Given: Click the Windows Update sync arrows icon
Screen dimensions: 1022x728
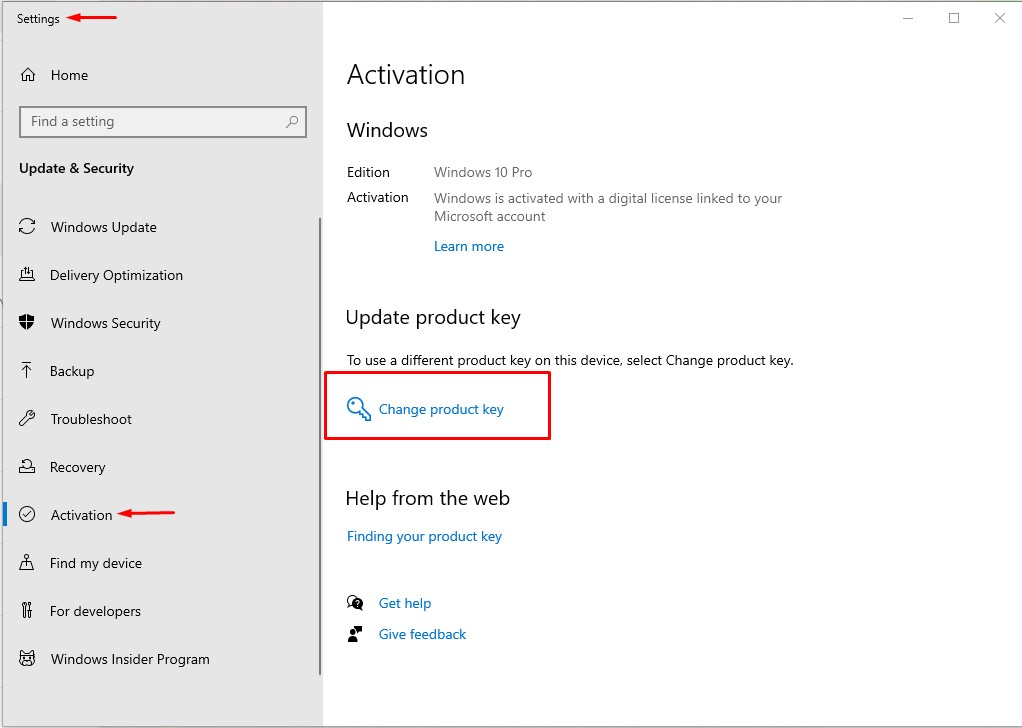Looking at the screenshot, I should (x=27, y=227).
